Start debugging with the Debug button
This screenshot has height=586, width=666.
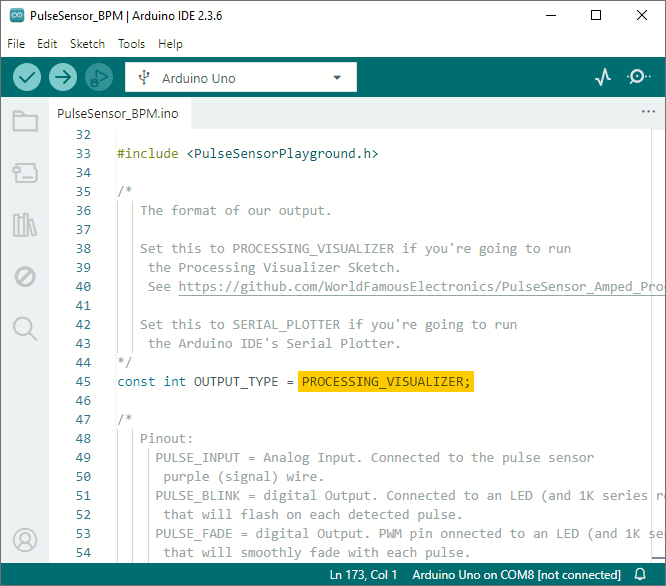click(x=98, y=77)
